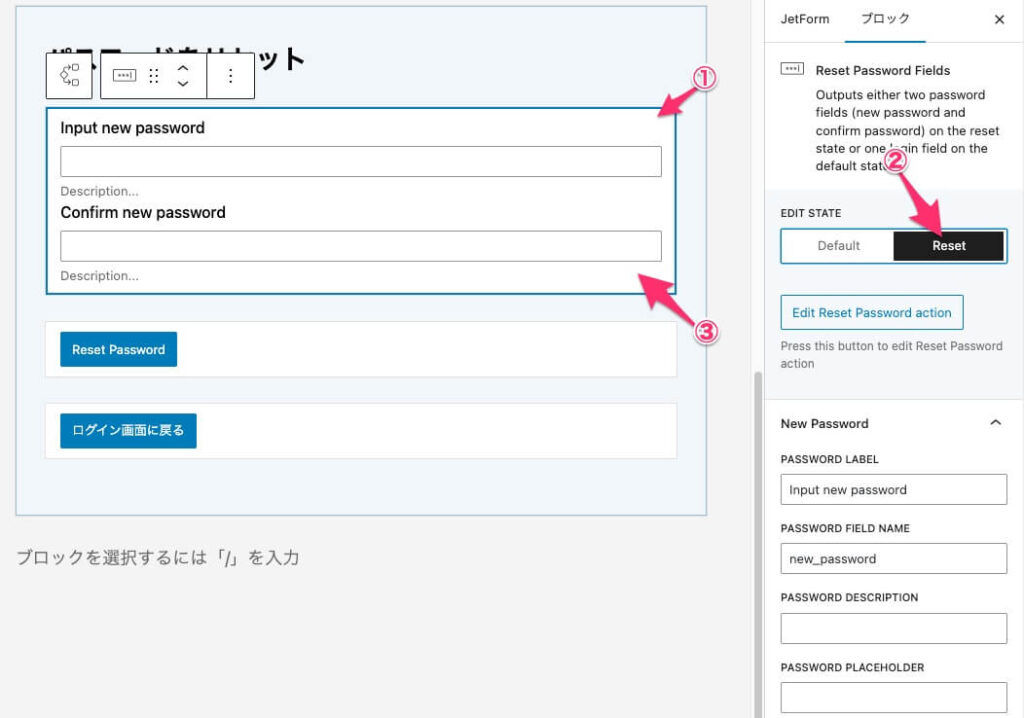Click the block drag handle icon

[154, 76]
